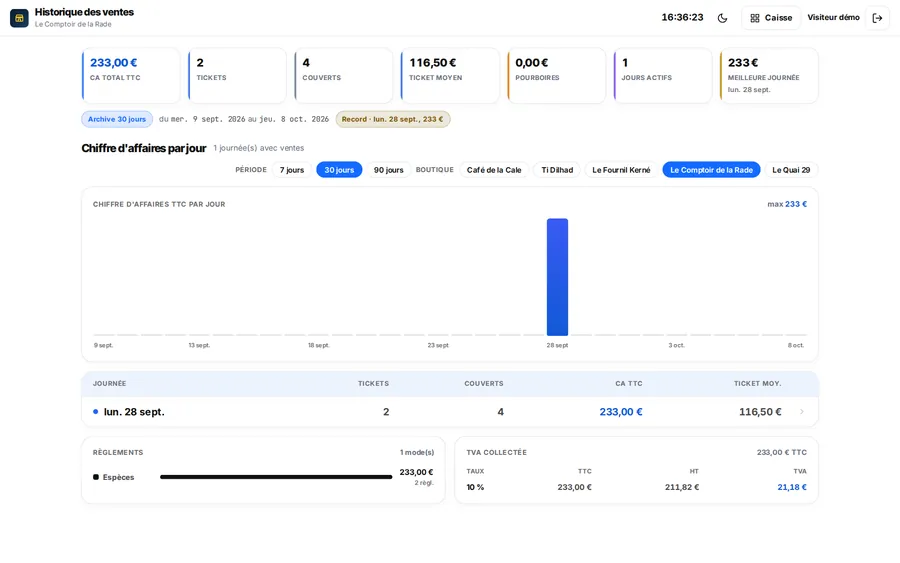Click the Espèces payment progress bar
The height and width of the screenshot is (563, 900).
[x=276, y=477]
